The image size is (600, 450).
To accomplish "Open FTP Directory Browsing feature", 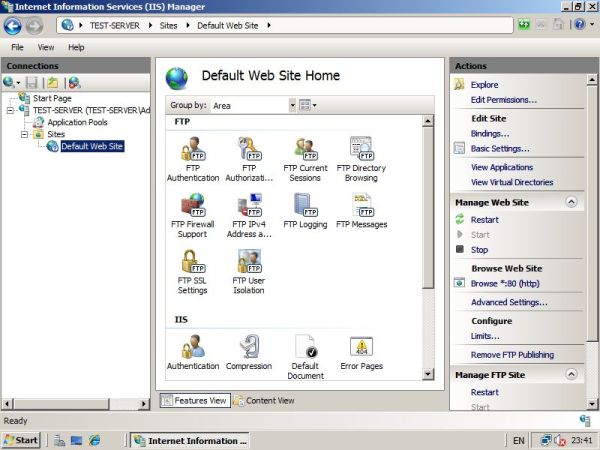I will pyautogui.click(x=361, y=159).
